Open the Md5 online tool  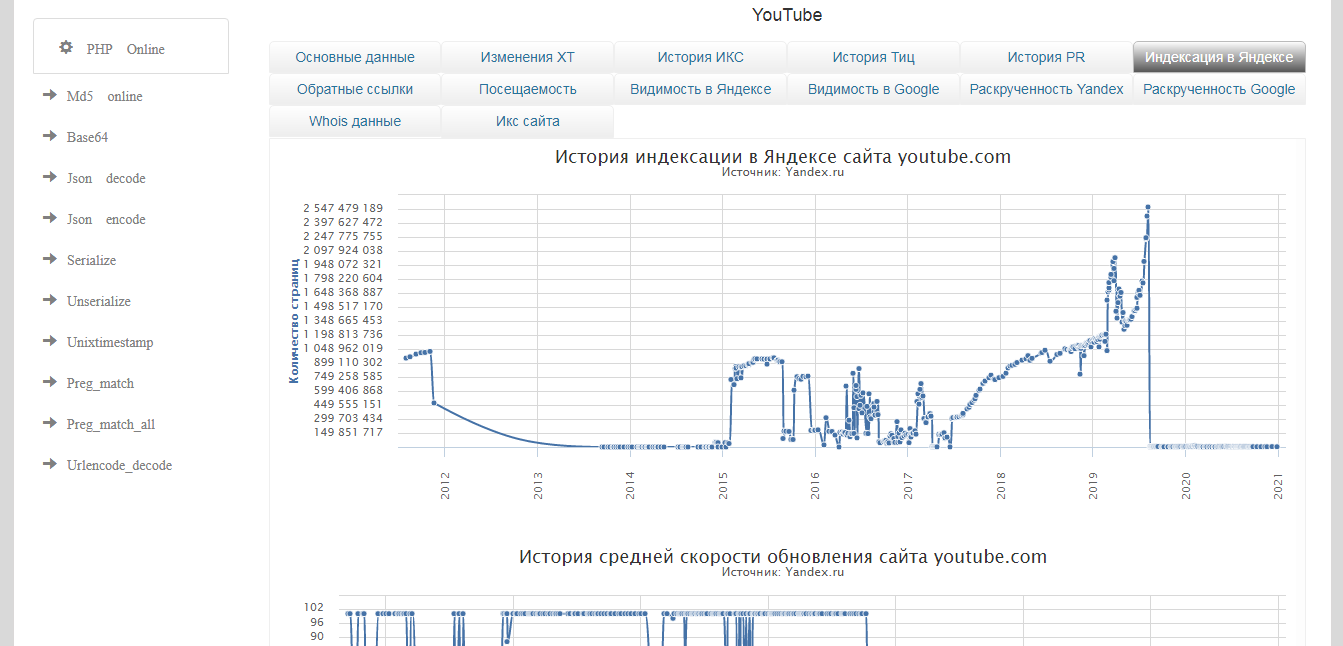pos(104,97)
